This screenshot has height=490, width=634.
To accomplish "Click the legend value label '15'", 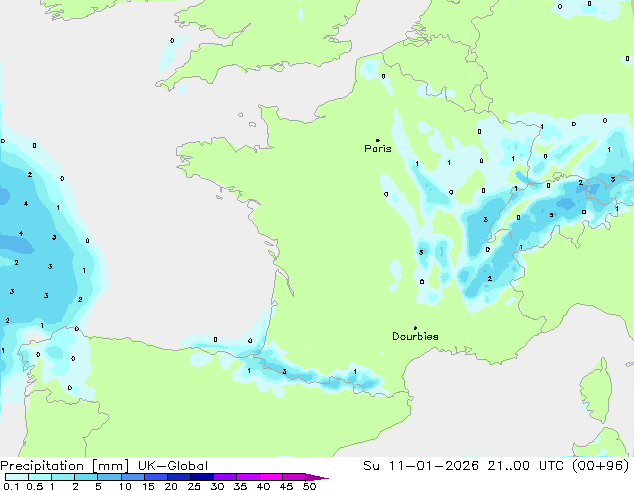I will coord(148,486).
